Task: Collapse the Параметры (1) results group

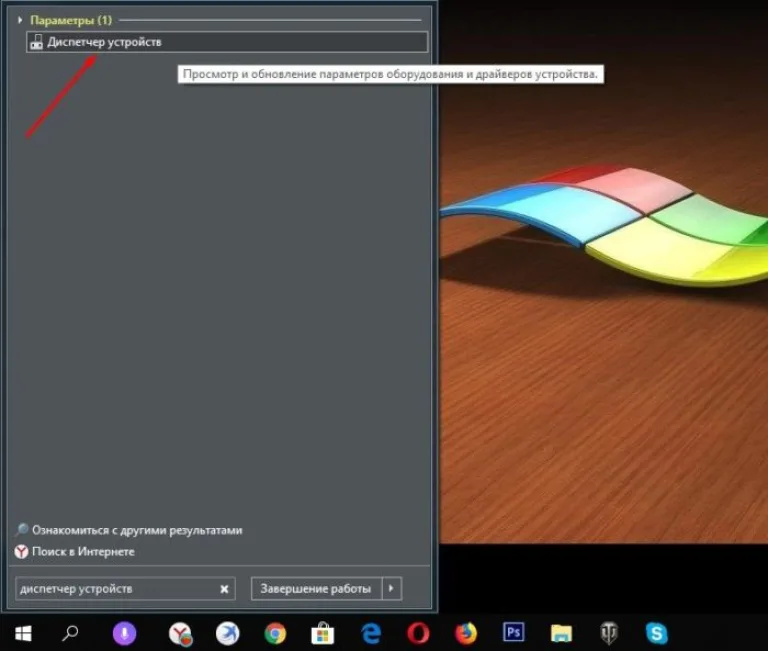Action: [x=20, y=20]
